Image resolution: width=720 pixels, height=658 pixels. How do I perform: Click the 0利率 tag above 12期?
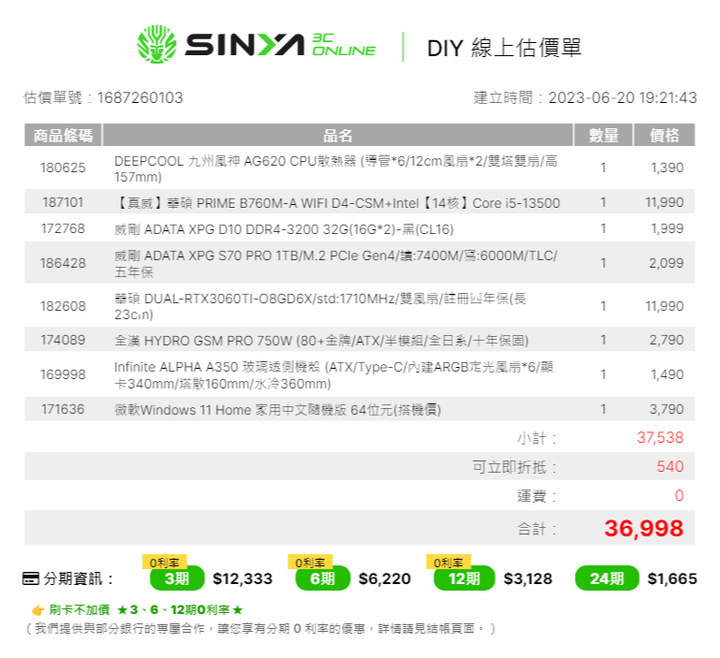(x=449, y=562)
